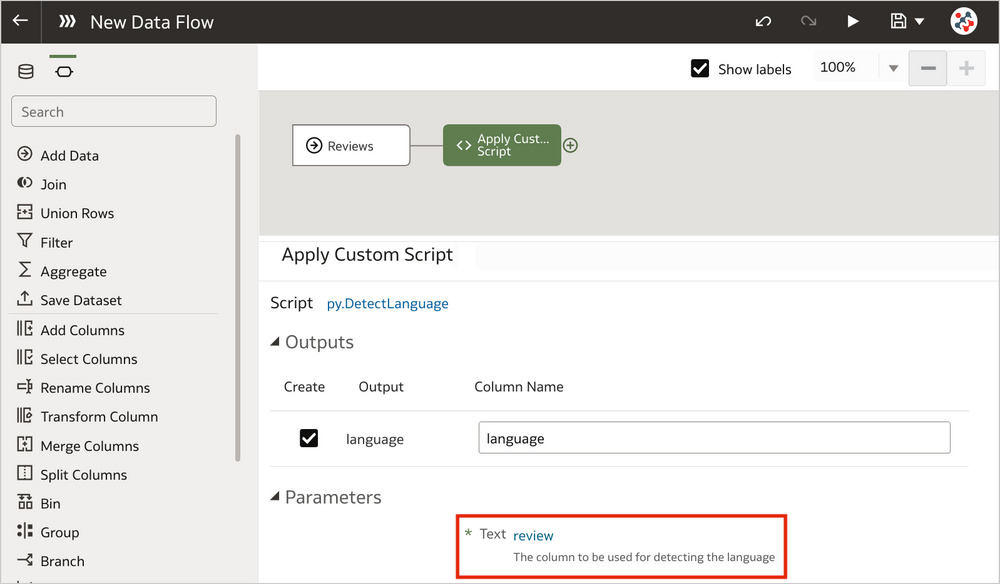
Task: Switch to the data sources tab
Action: point(25,71)
